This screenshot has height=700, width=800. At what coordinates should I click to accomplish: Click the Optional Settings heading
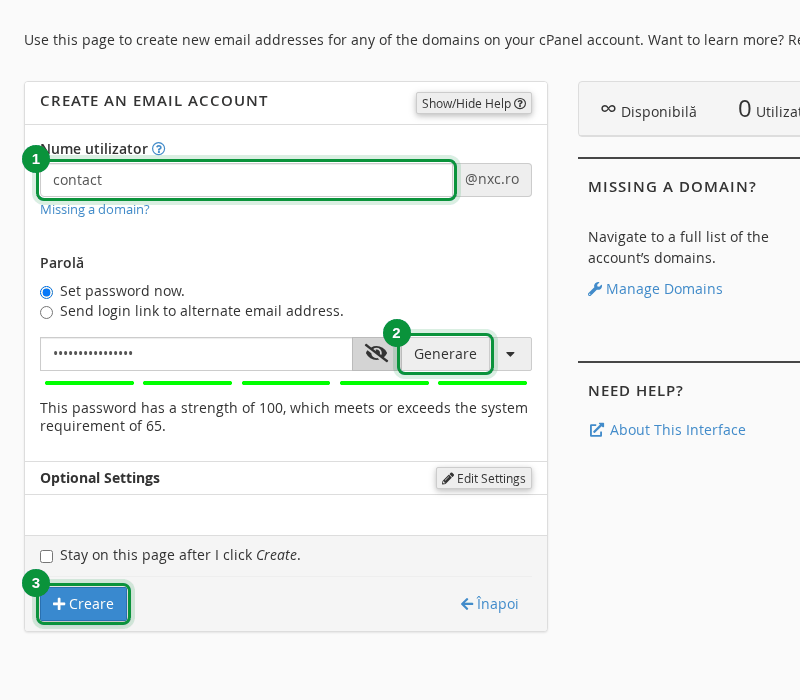pyautogui.click(x=100, y=478)
